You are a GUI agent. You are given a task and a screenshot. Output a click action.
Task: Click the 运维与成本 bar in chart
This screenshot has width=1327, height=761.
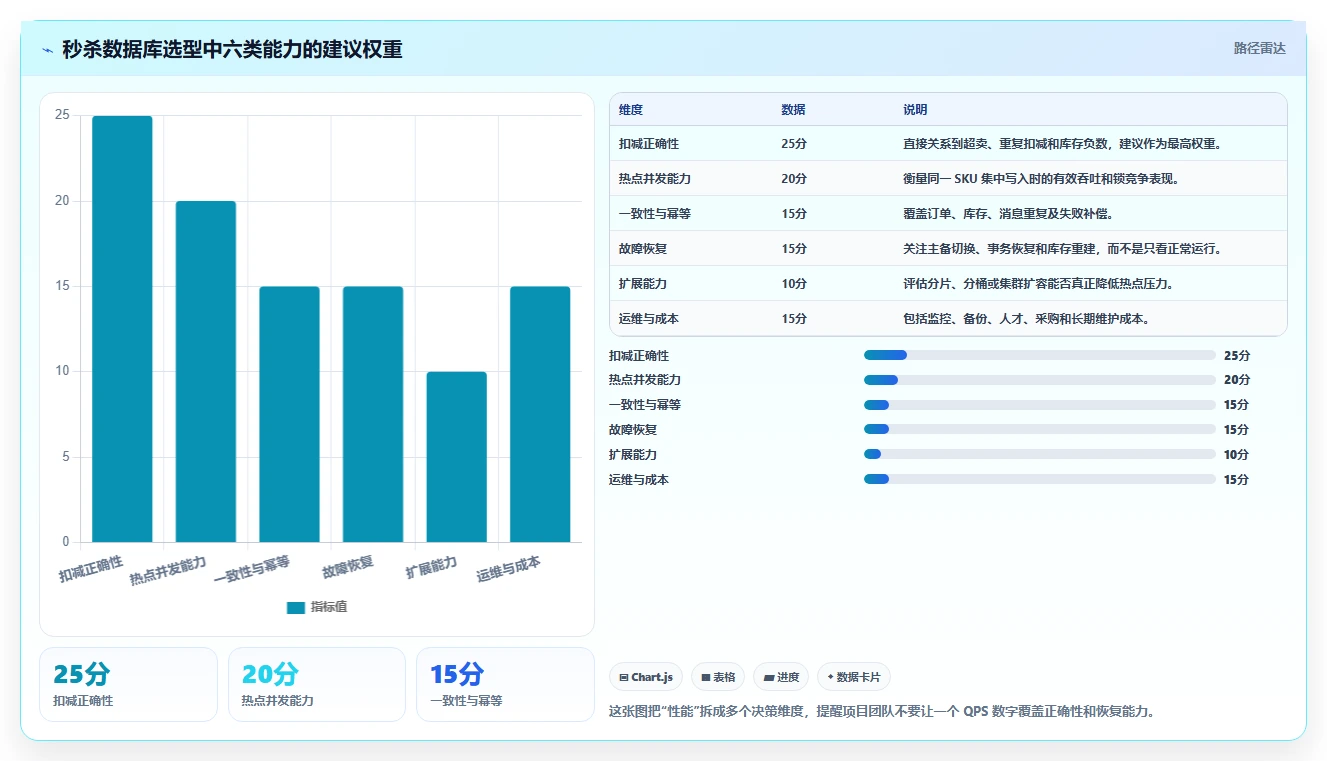540,414
